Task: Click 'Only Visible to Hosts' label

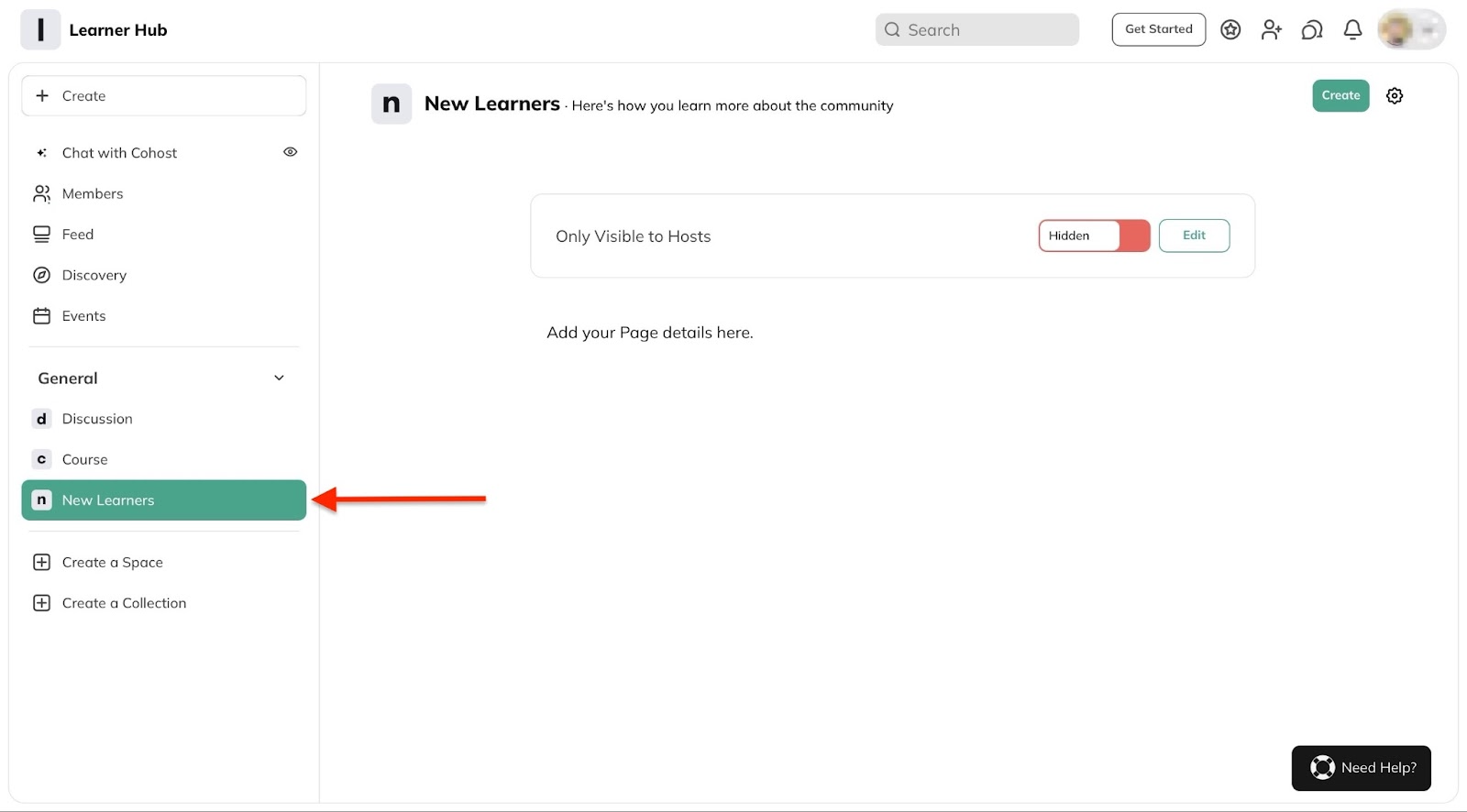Action: pyautogui.click(x=634, y=236)
